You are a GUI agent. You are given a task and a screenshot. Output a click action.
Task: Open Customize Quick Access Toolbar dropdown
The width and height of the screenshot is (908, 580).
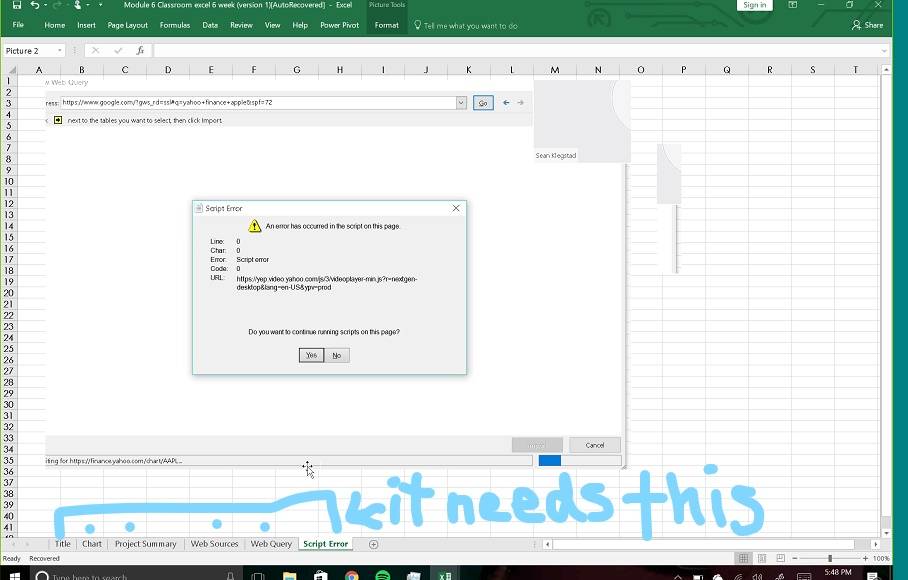click(x=100, y=5)
